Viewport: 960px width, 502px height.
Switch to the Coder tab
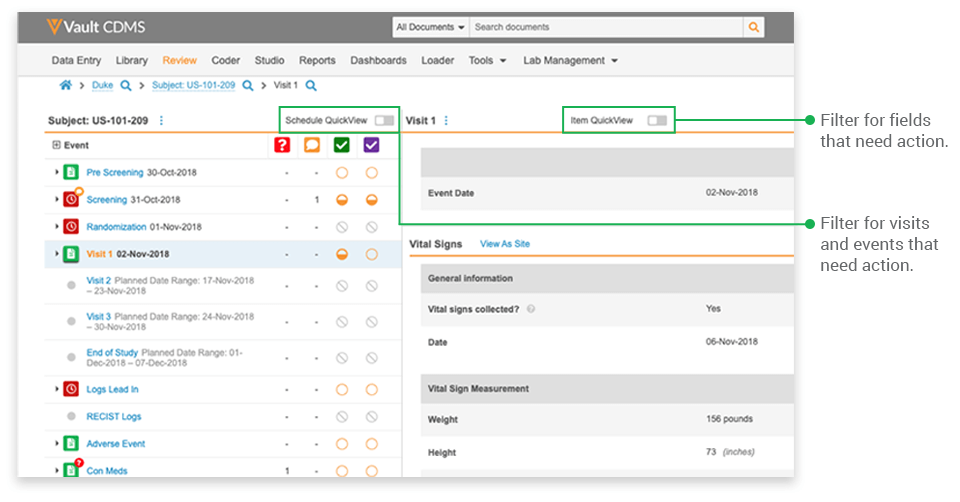pos(225,60)
